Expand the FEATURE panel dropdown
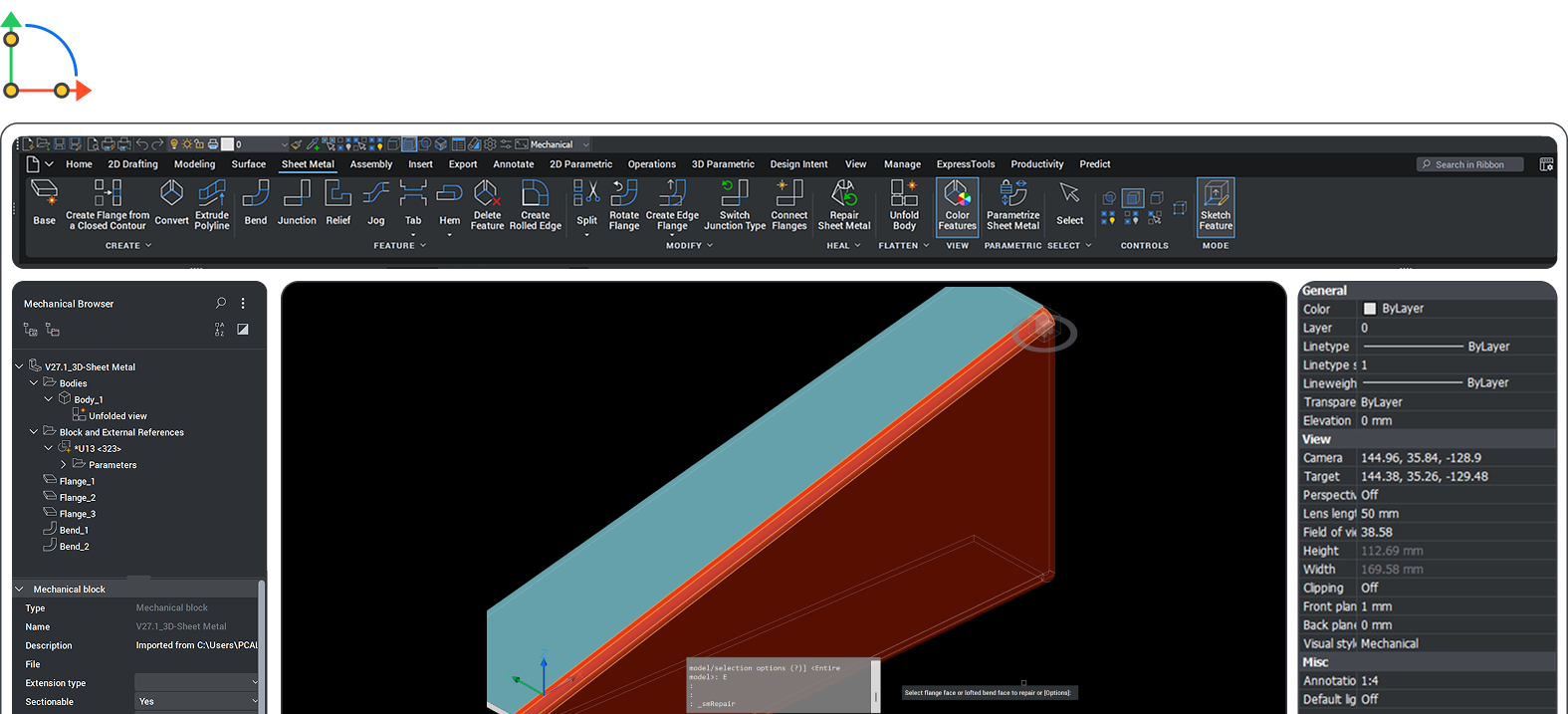1568x714 pixels. click(x=400, y=245)
